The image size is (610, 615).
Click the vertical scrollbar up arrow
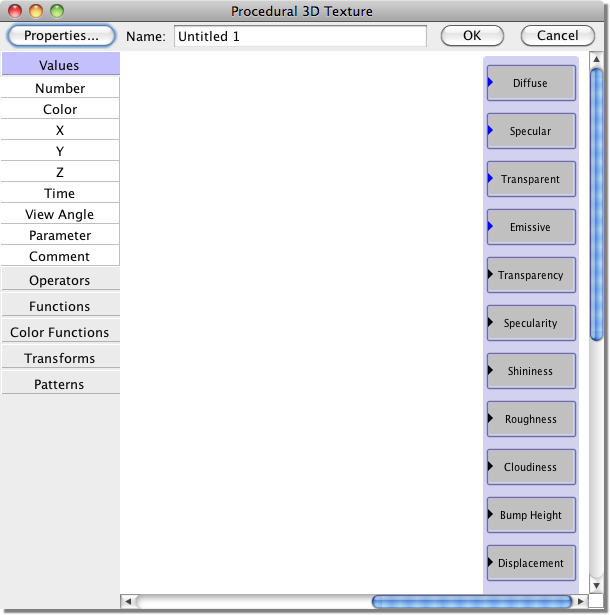coord(596,59)
